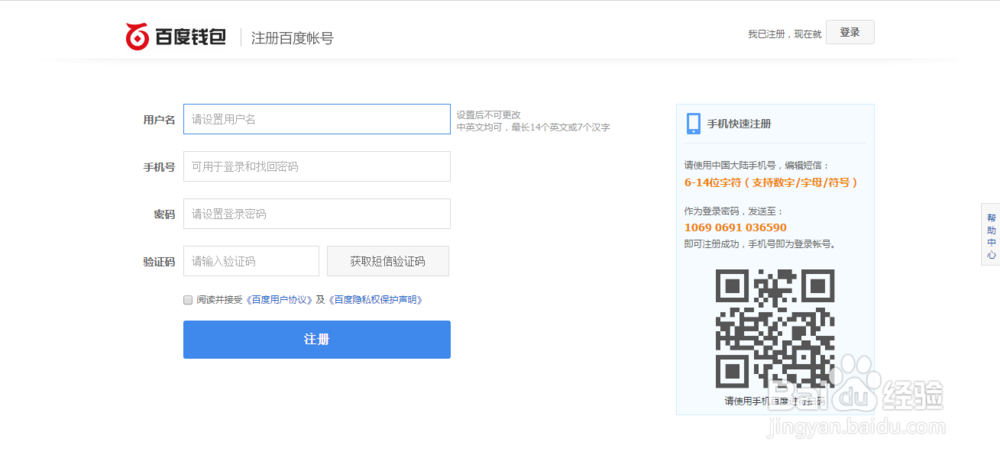Click the 手机快速注册 heading
Viewport: 1000px width, 461px height.
(739, 124)
